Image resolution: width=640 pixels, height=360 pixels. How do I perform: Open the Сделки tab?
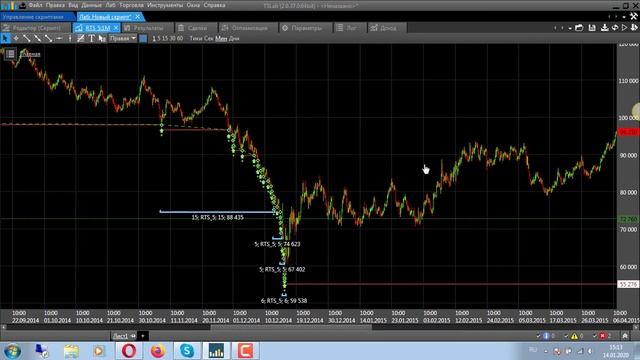pyautogui.click(x=197, y=28)
